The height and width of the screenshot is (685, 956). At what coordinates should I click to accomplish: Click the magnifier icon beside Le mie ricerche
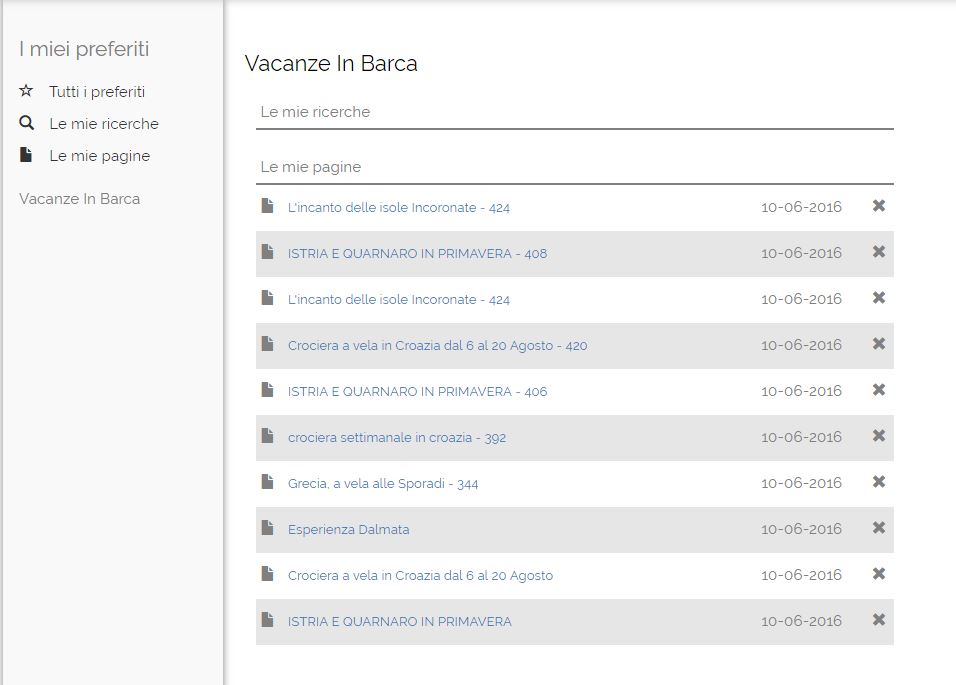26,123
